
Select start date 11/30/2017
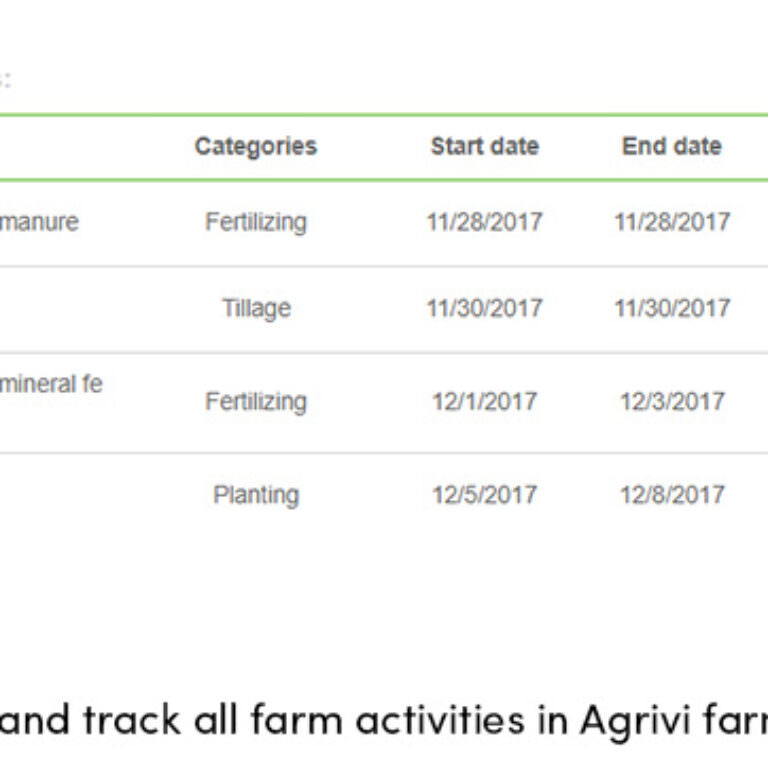pos(485,309)
